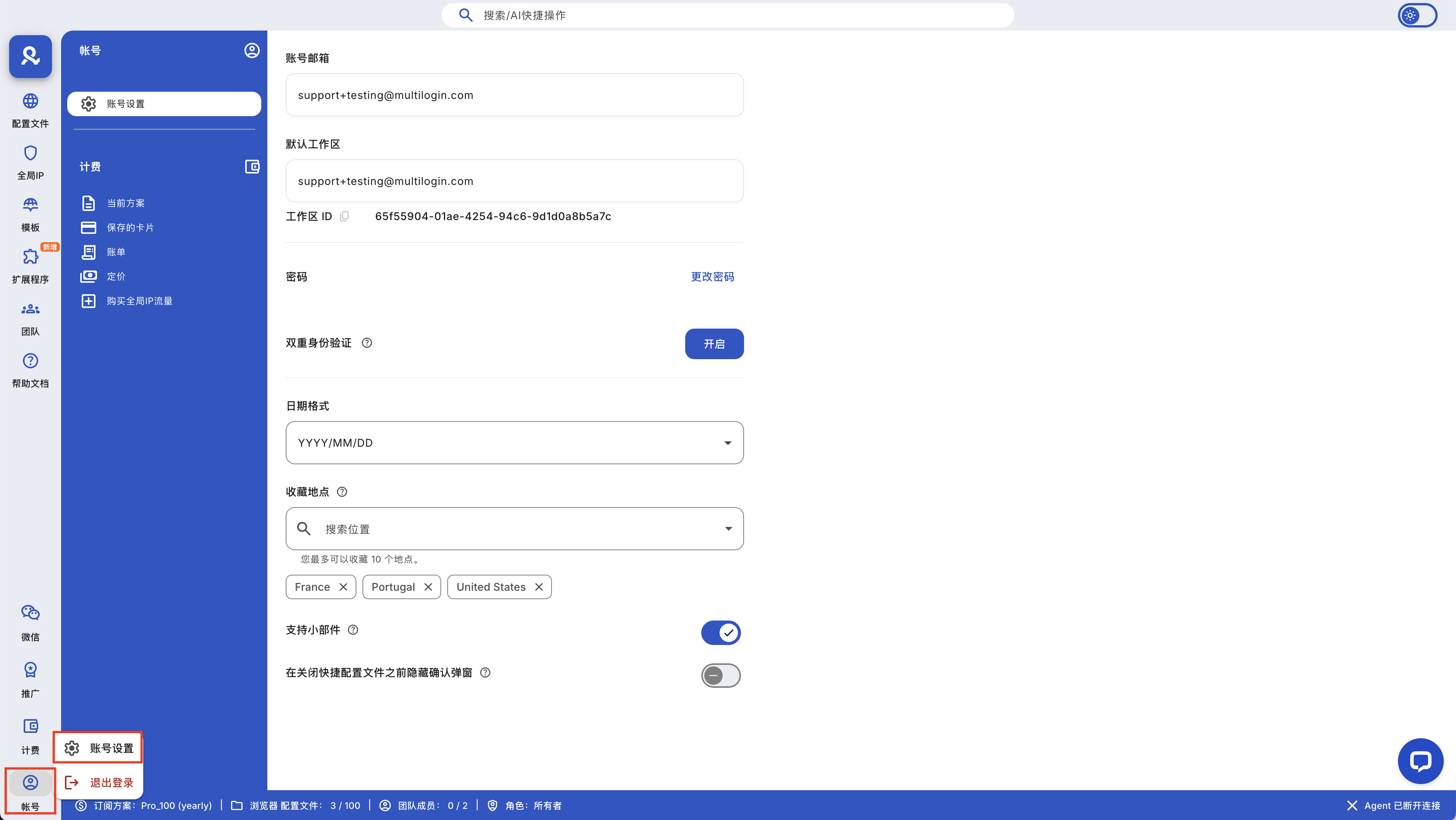Choose 账号设置 in the popup menu
This screenshot has height=820, width=1456.
click(98, 748)
